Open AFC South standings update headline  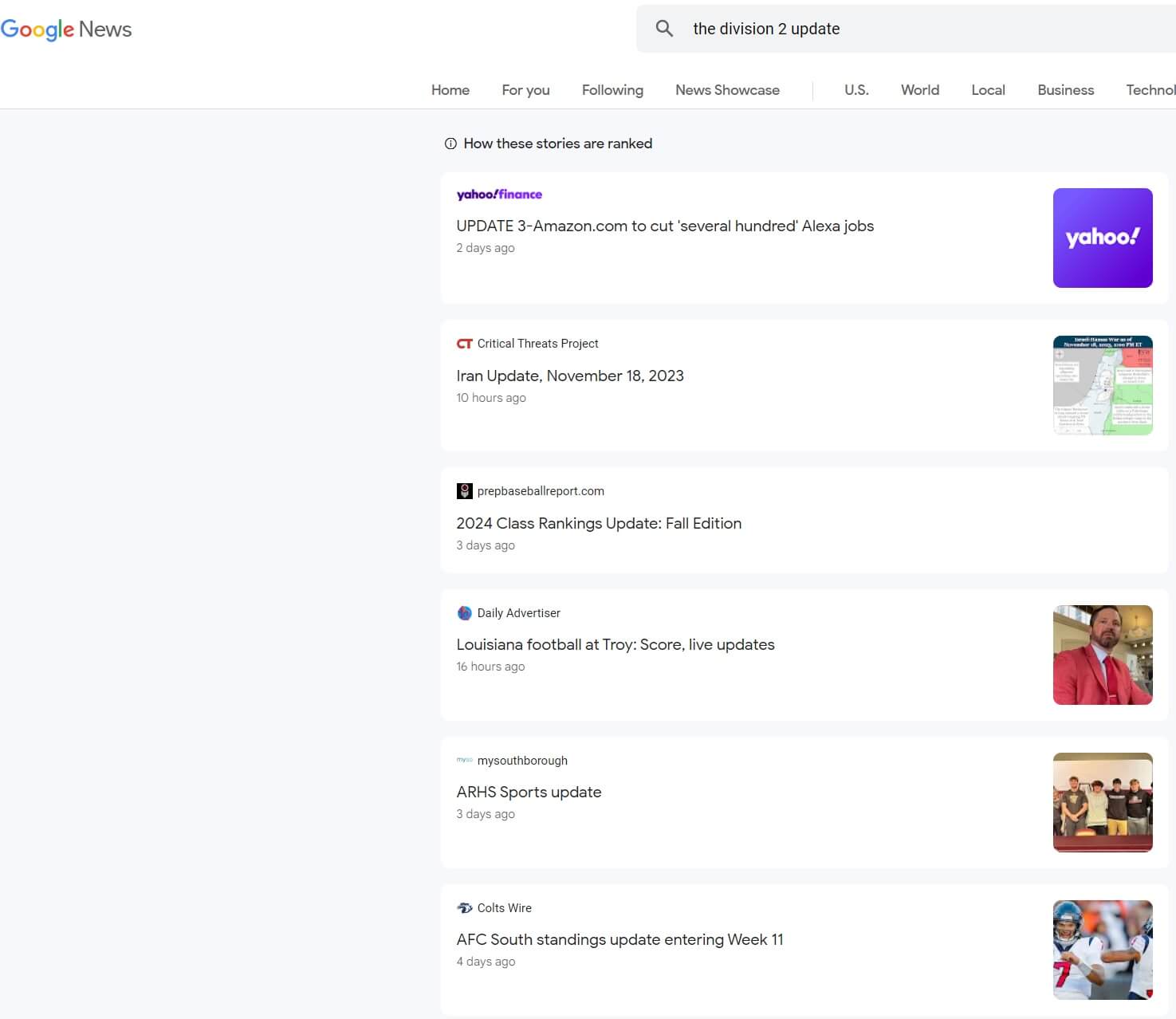click(619, 940)
